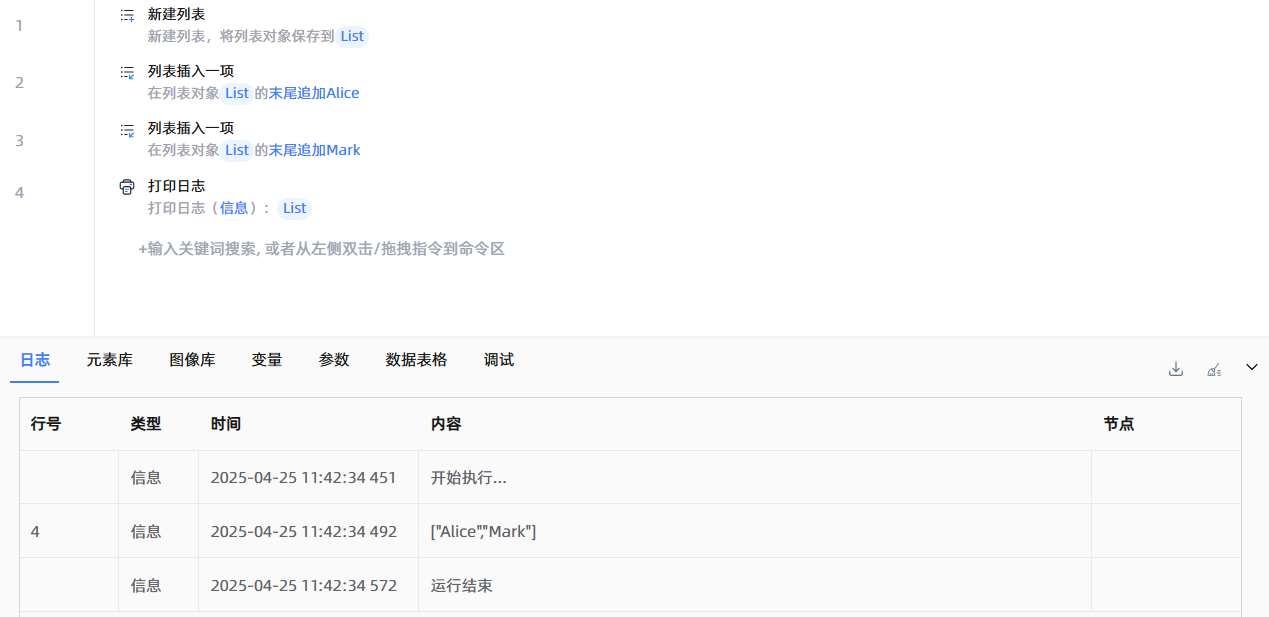Show the 数据表格 tab

(416, 360)
